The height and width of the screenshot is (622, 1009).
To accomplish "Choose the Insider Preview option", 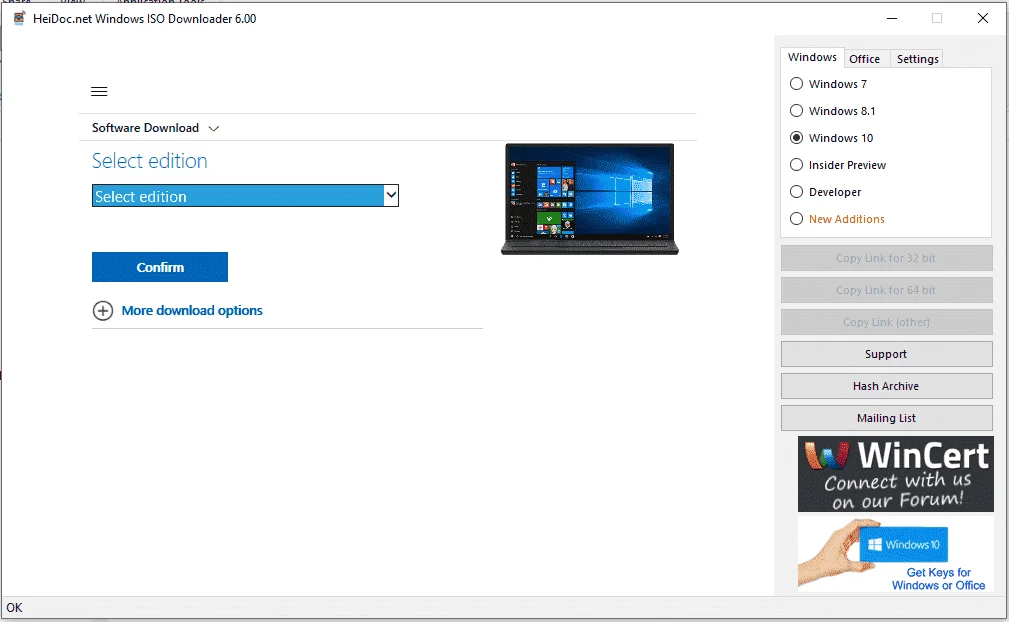I will [797, 165].
